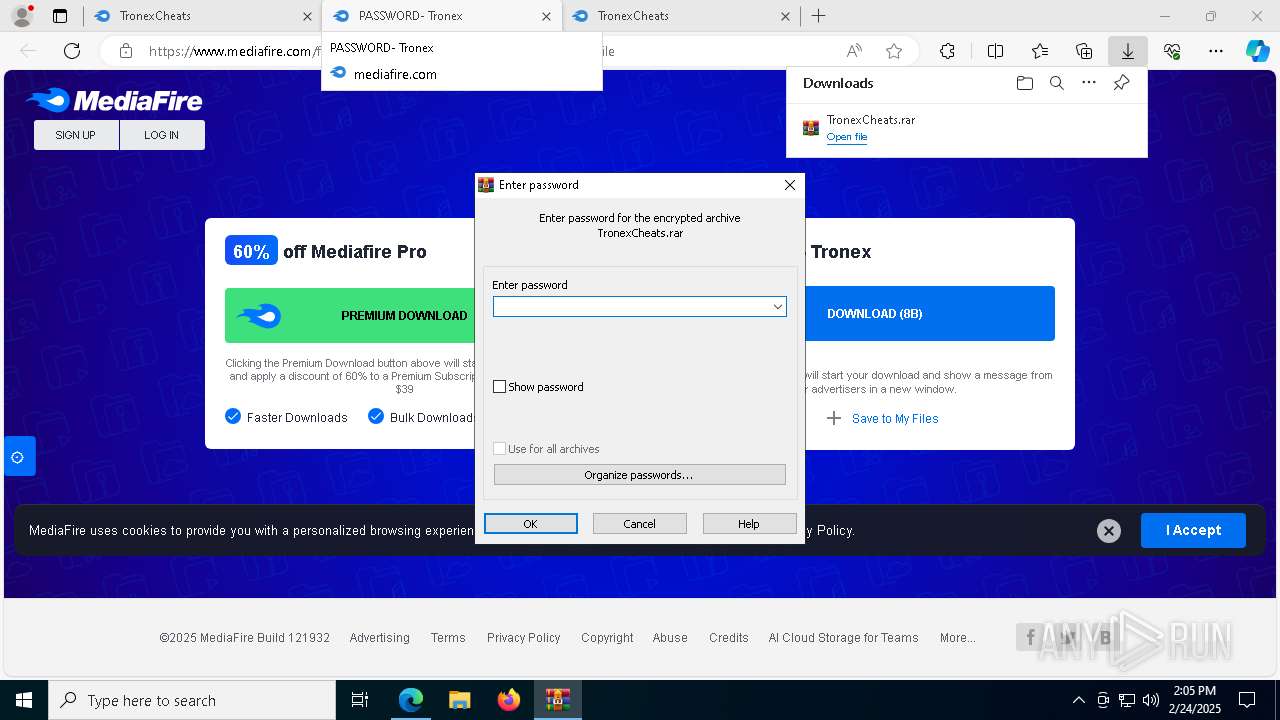
Task: Open the Copyright footer link
Action: pos(607,638)
